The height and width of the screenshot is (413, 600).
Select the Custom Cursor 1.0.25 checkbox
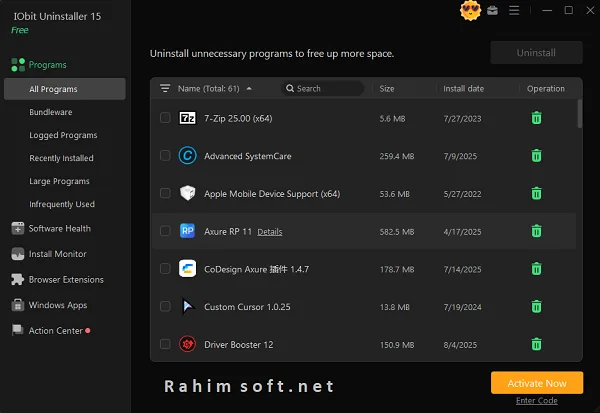click(x=165, y=307)
